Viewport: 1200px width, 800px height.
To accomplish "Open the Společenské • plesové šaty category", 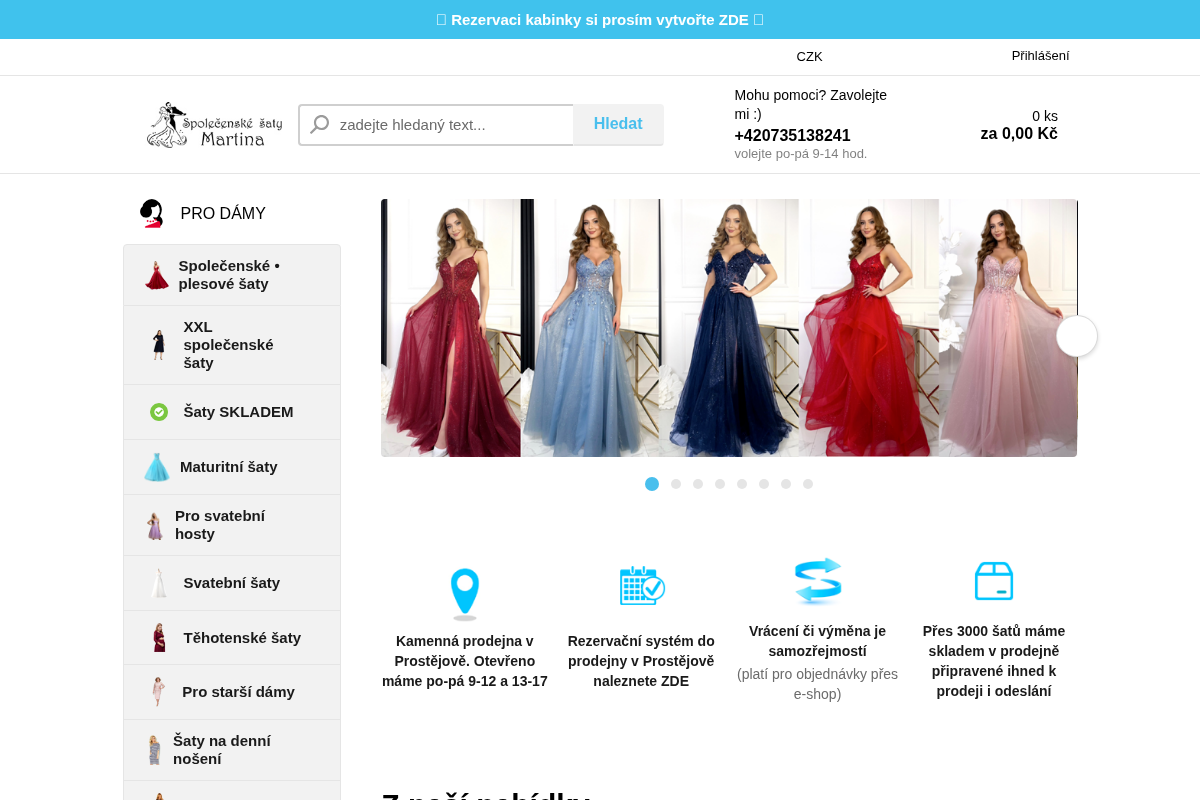I will [232, 275].
